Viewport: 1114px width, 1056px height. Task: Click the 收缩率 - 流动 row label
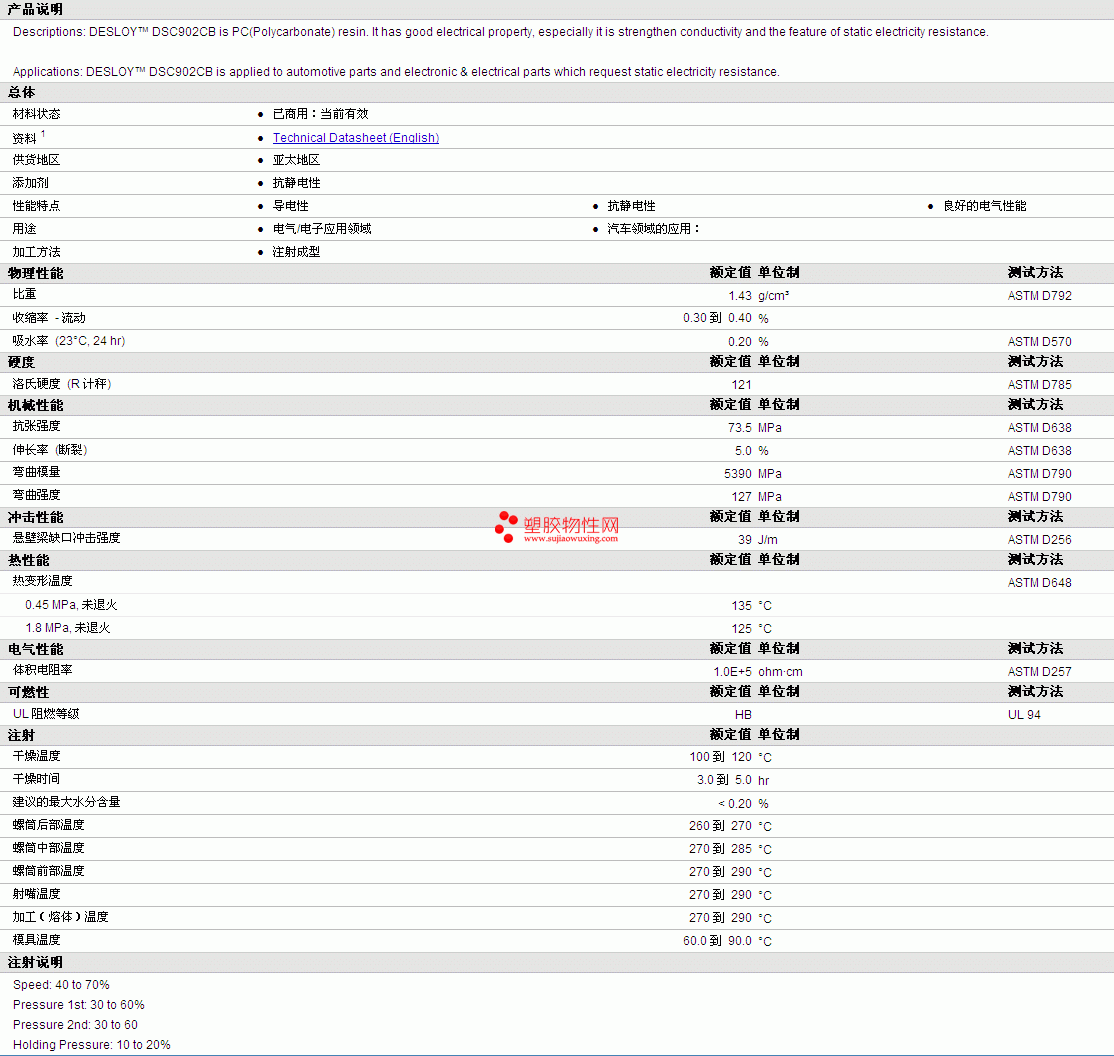(49, 318)
